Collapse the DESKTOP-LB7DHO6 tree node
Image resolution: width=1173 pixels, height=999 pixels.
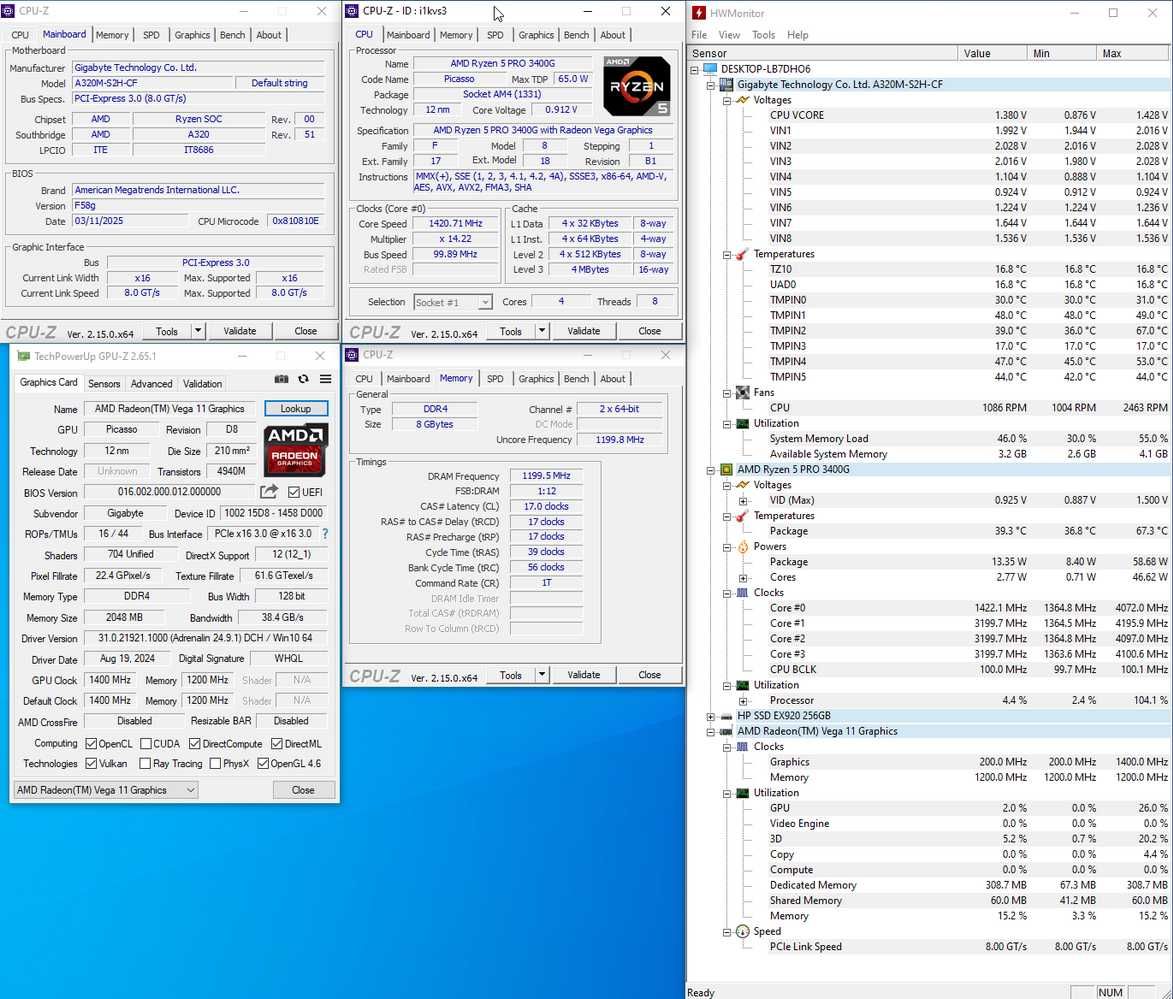[694, 70]
